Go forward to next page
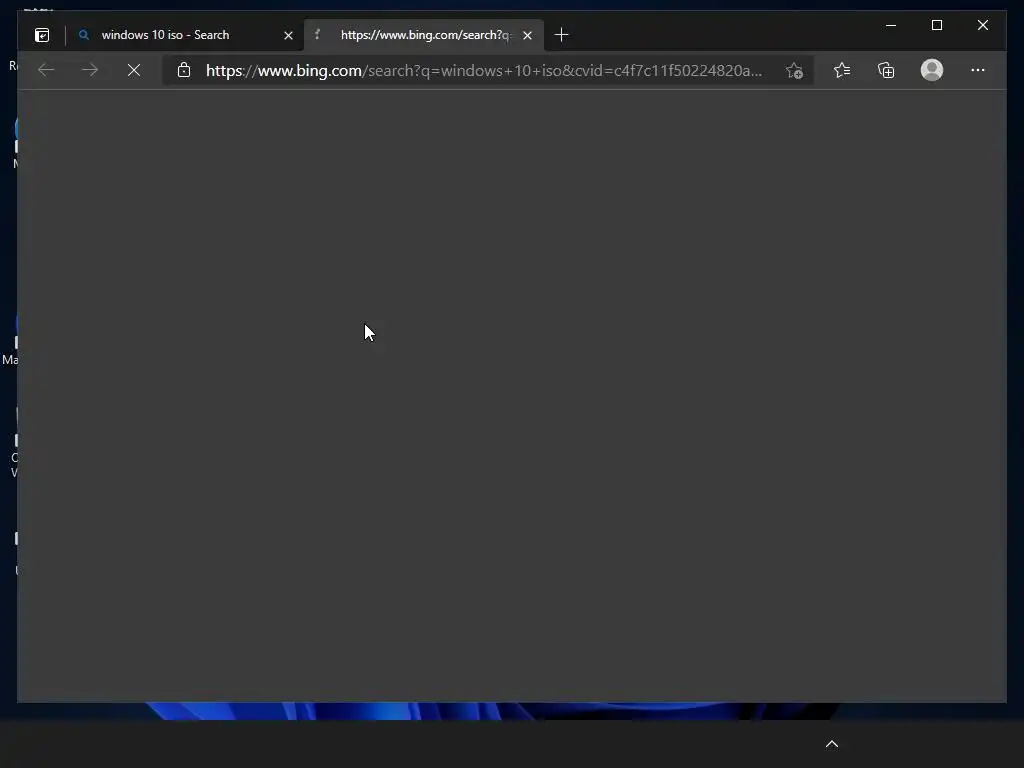 click(x=90, y=70)
